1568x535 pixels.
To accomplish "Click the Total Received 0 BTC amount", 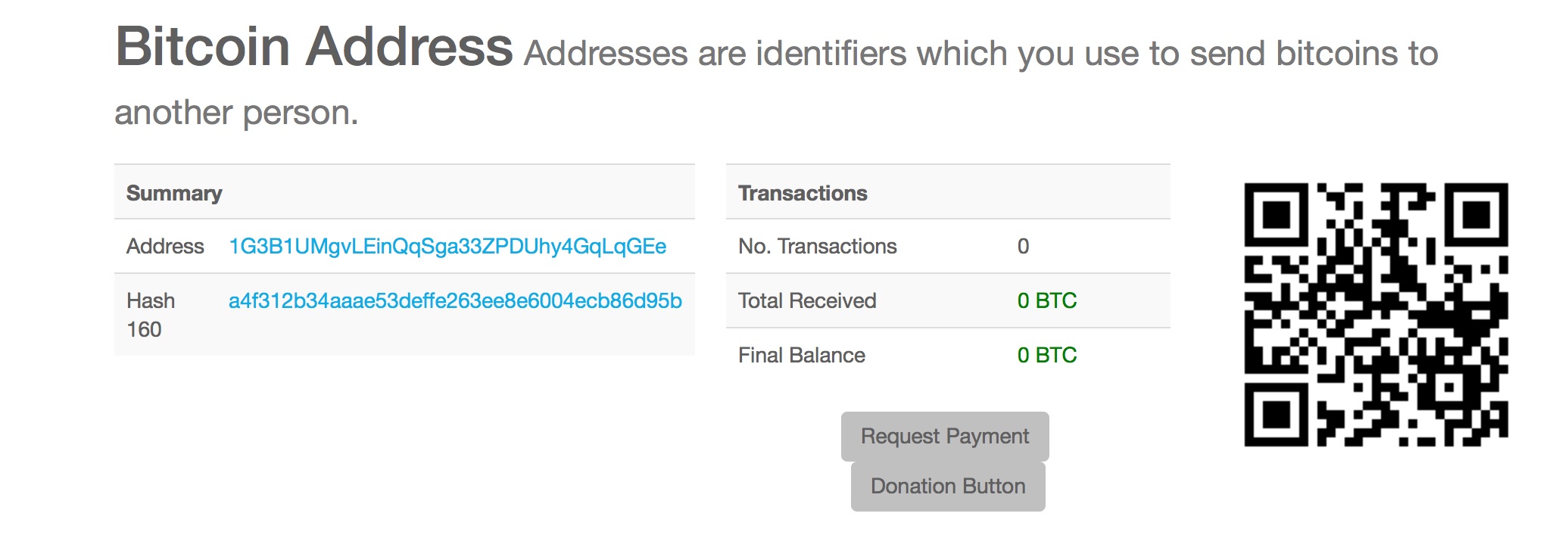I will 1046,301.
